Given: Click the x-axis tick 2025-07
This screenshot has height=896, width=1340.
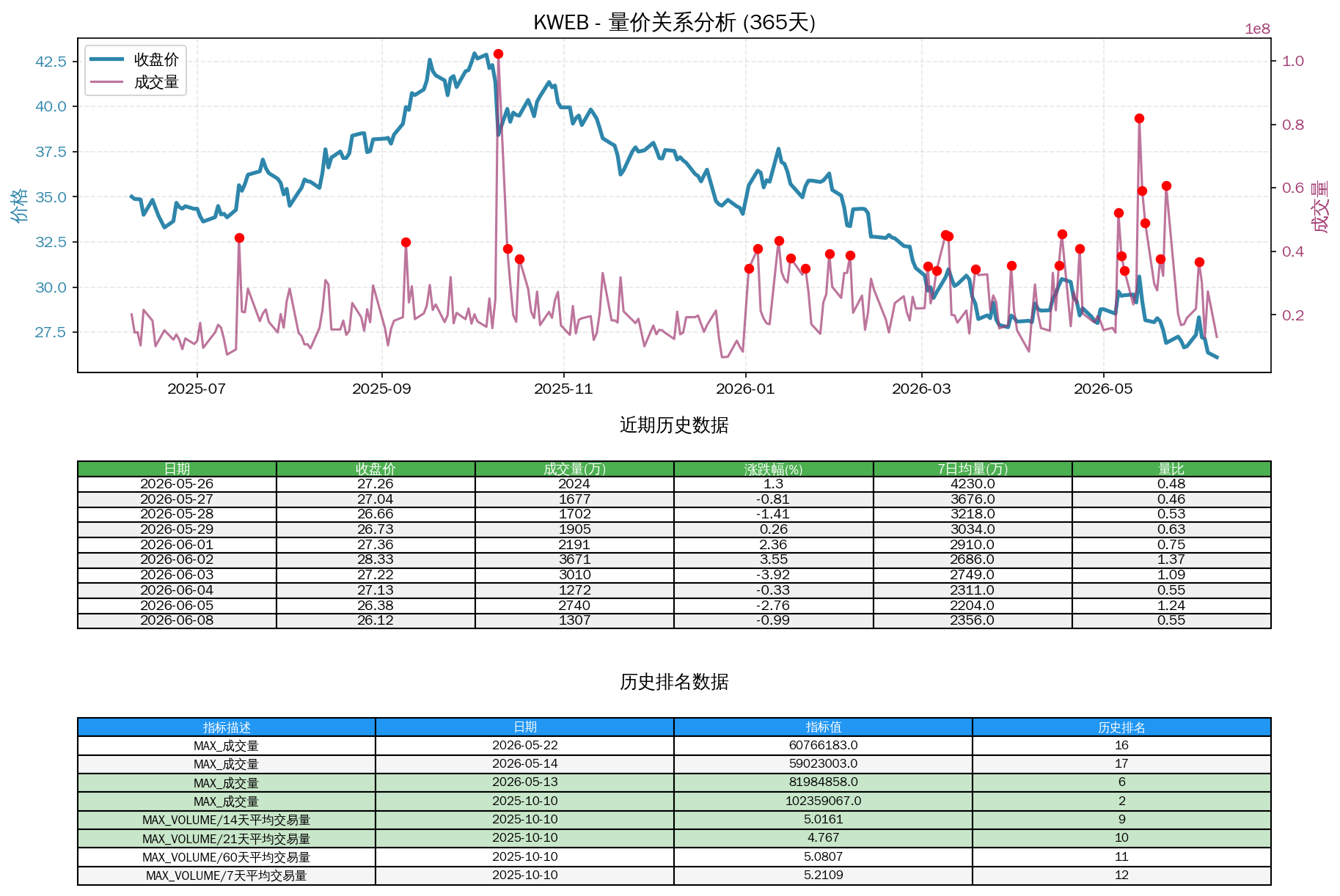Looking at the screenshot, I should [x=197, y=389].
